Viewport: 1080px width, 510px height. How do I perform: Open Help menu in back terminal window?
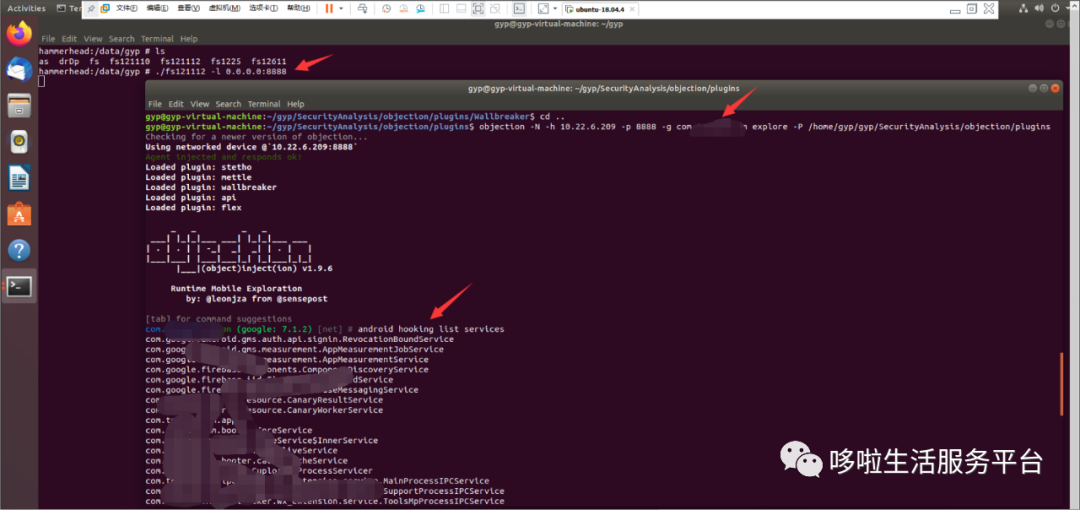pyautogui.click(x=189, y=39)
